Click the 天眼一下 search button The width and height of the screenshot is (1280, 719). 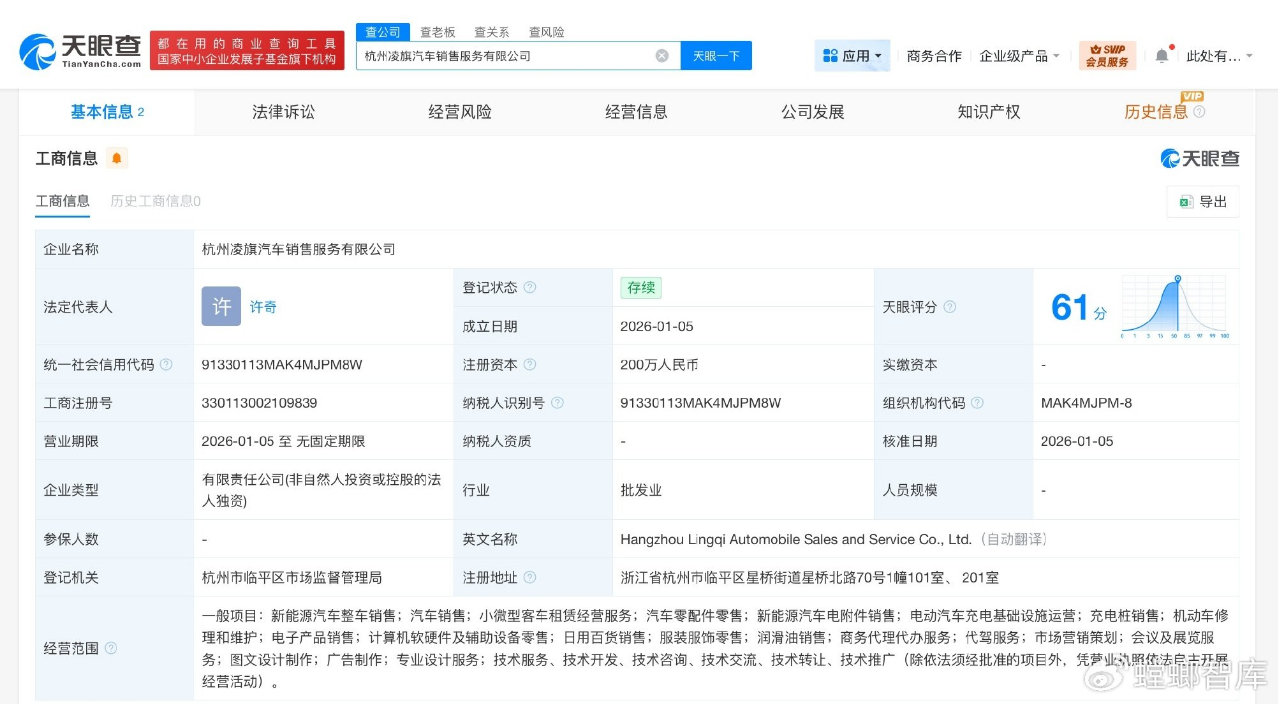point(716,55)
